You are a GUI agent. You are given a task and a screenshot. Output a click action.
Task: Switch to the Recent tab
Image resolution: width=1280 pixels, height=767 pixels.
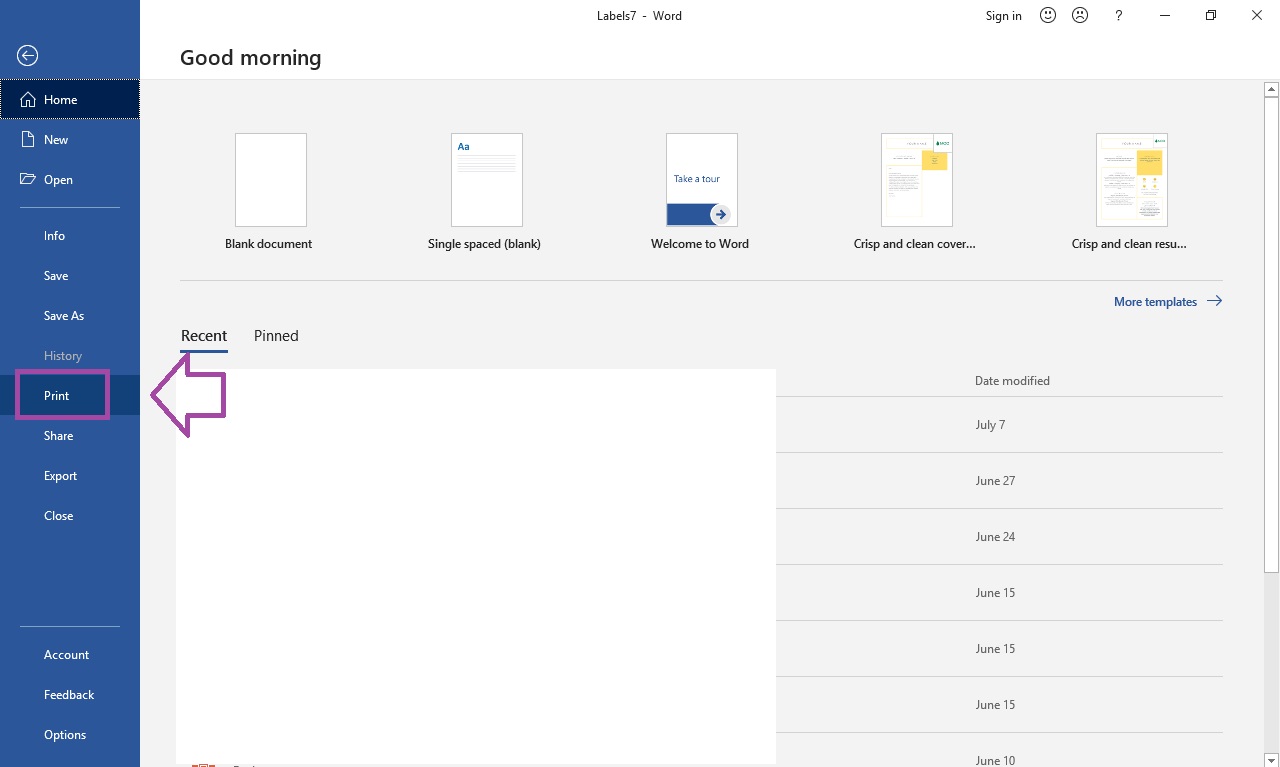click(204, 336)
